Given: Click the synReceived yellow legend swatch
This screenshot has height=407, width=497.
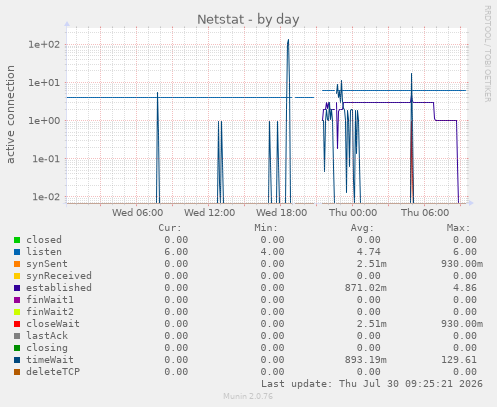Looking at the screenshot, I should coord(17,276).
